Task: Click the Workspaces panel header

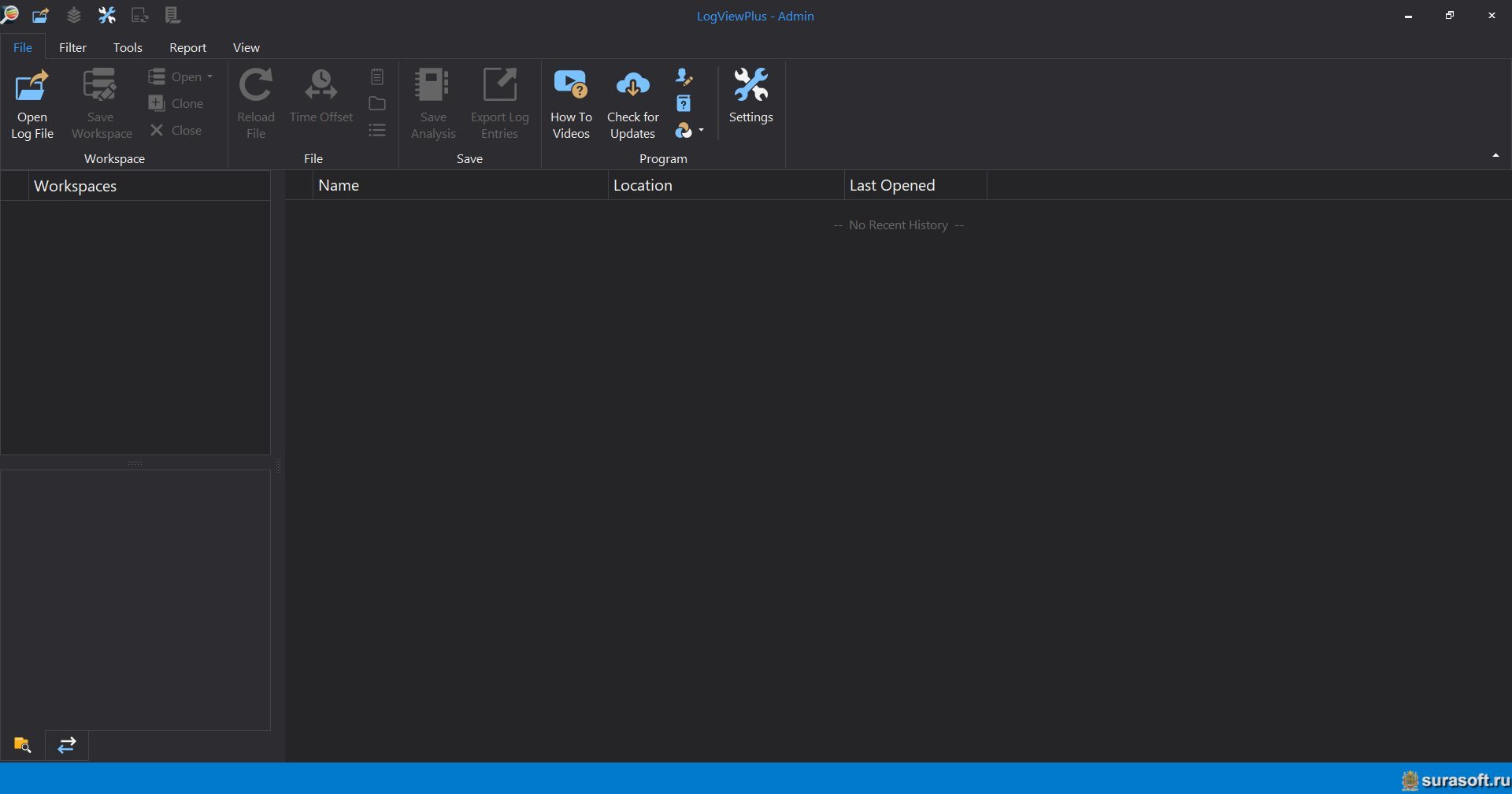Action: (149, 186)
